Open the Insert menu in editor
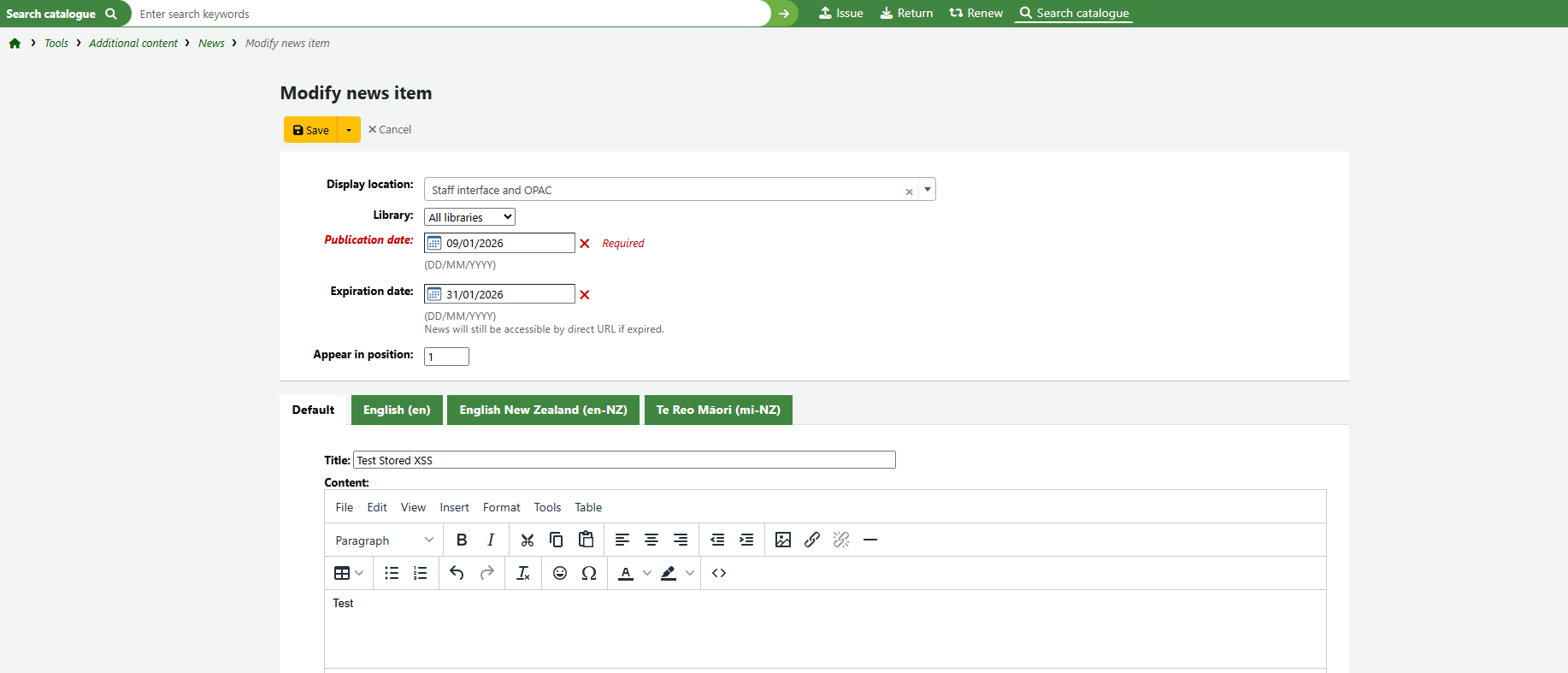The height and width of the screenshot is (673, 1568). point(454,508)
